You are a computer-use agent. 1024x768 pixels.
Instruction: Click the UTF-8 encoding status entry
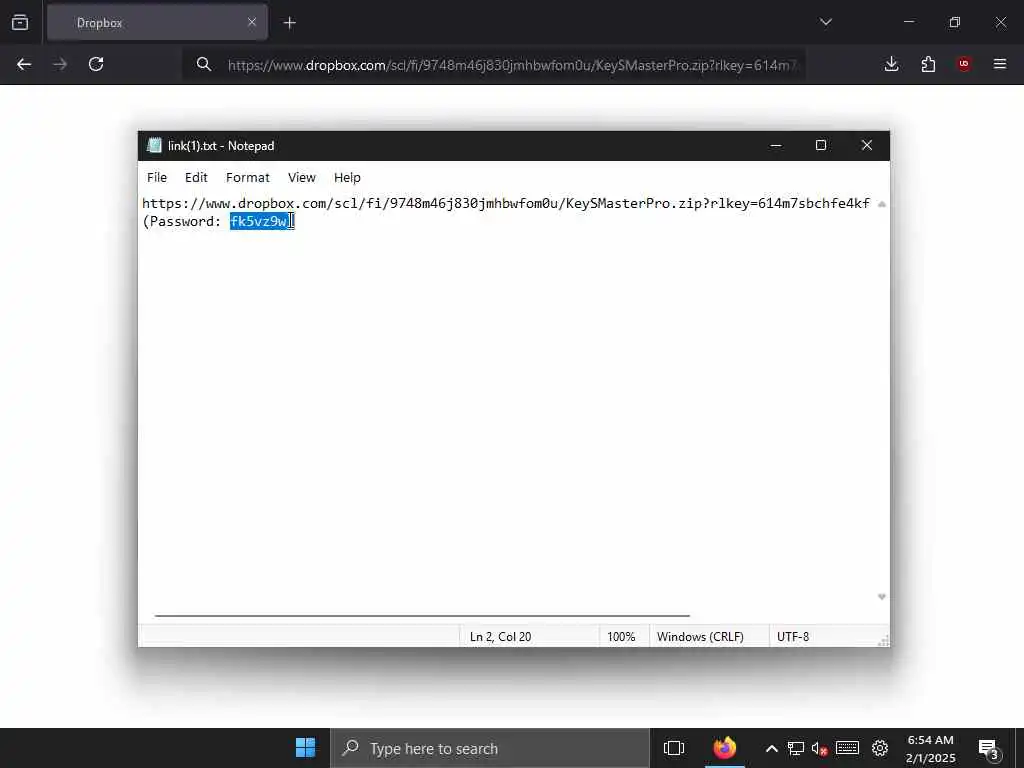point(793,637)
